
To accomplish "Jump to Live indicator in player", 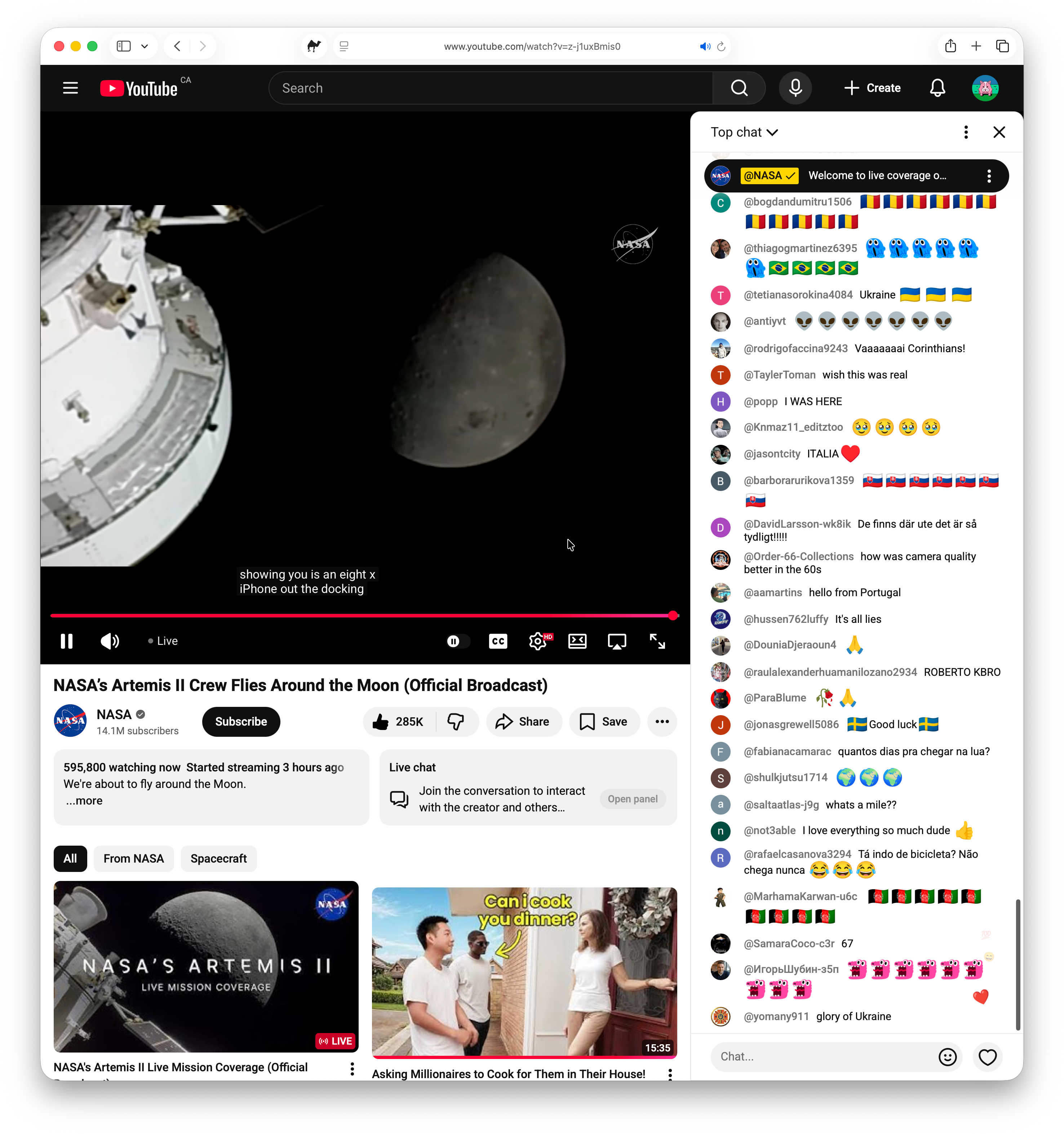I will coord(163,641).
